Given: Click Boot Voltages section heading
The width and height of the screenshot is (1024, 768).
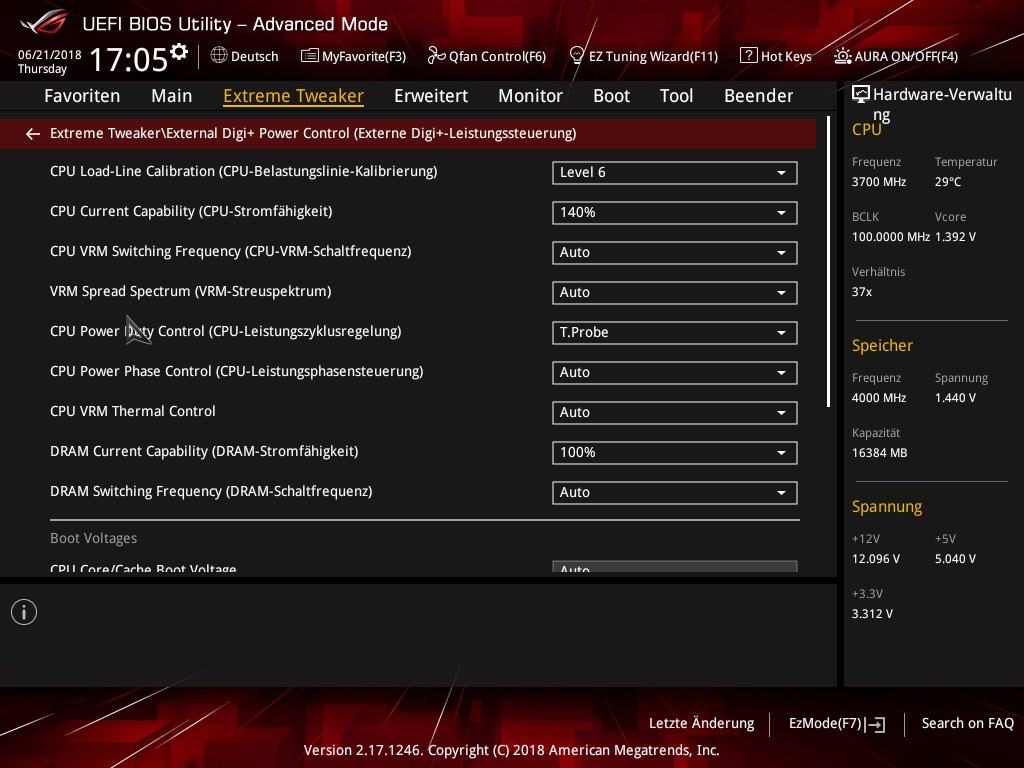Looking at the screenshot, I should (x=93, y=538).
